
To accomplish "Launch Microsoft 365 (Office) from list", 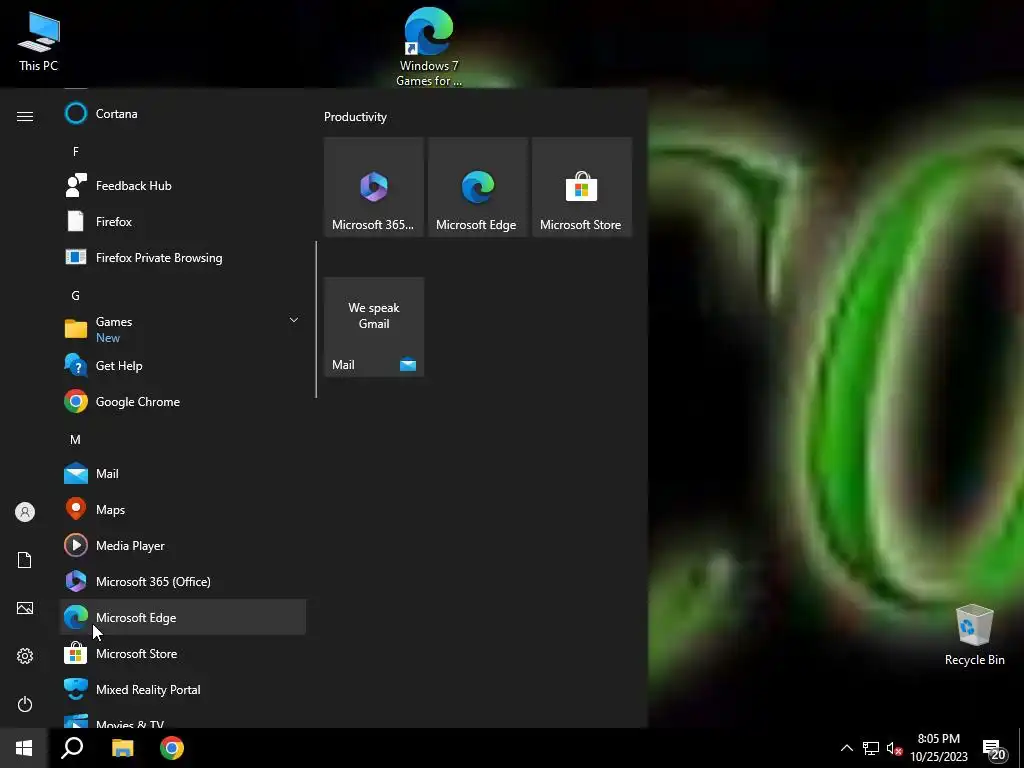I will click(183, 581).
